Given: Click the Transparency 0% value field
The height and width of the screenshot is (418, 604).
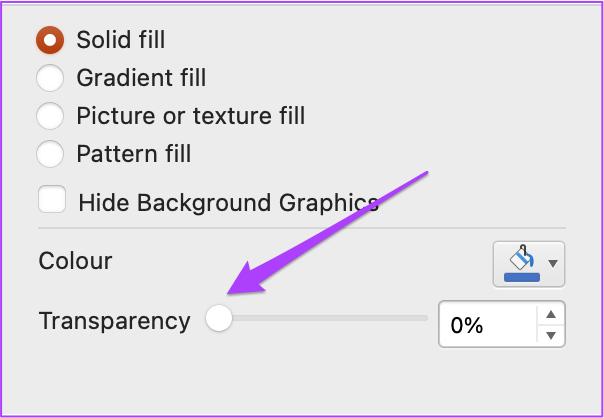Looking at the screenshot, I should (487, 324).
